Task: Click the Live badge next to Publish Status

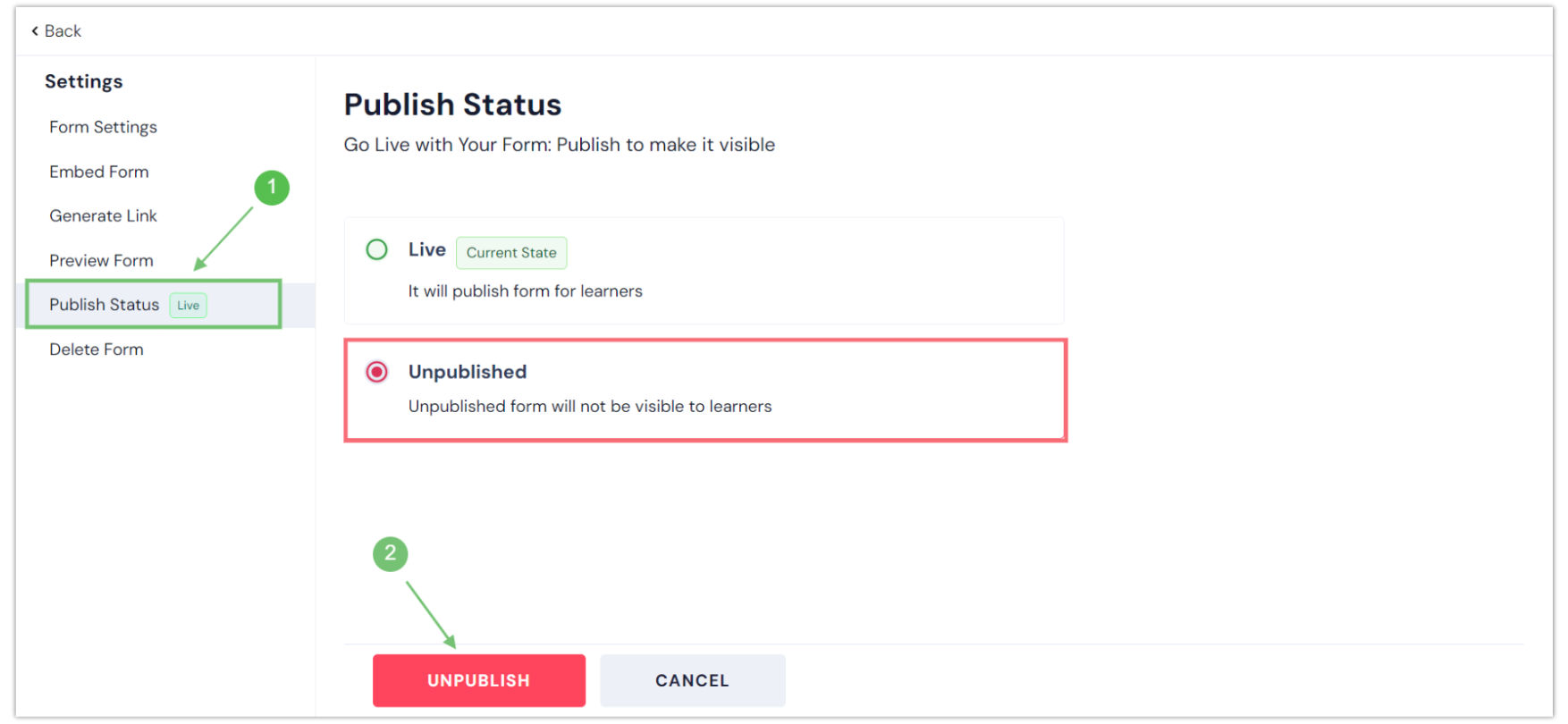Action: [x=188, y=305]
